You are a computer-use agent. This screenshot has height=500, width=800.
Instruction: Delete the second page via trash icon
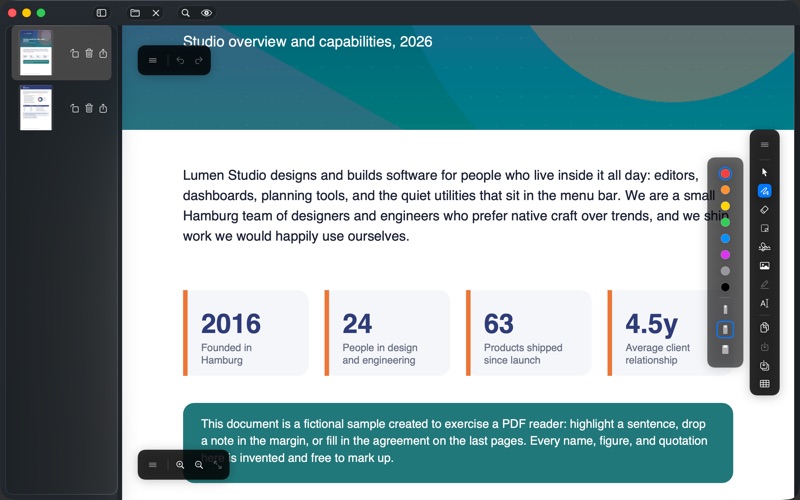coord(89,108)
